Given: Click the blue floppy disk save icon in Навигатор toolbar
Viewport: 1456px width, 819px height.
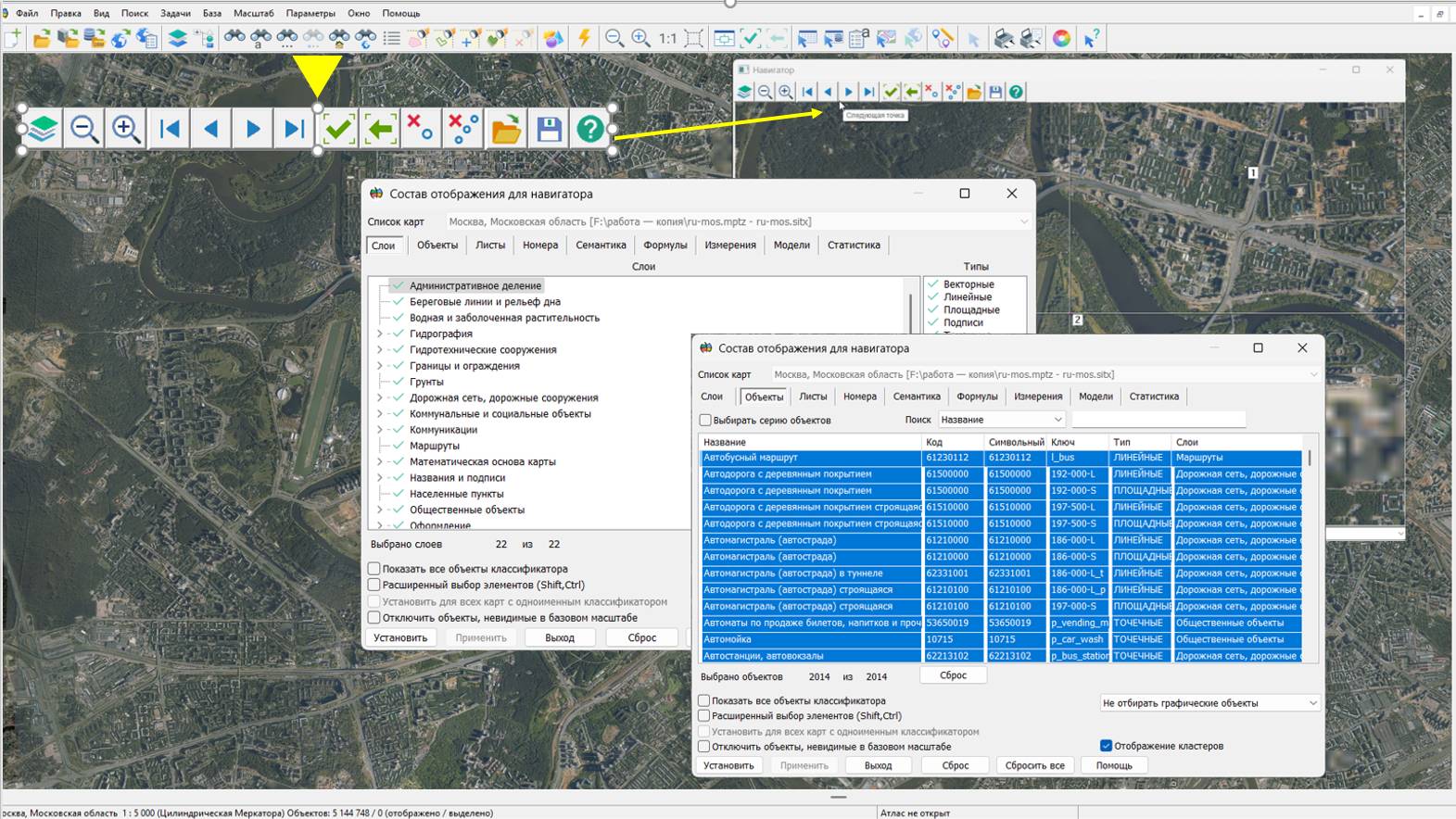Looking at the screenshot, I should click(995, 92).
